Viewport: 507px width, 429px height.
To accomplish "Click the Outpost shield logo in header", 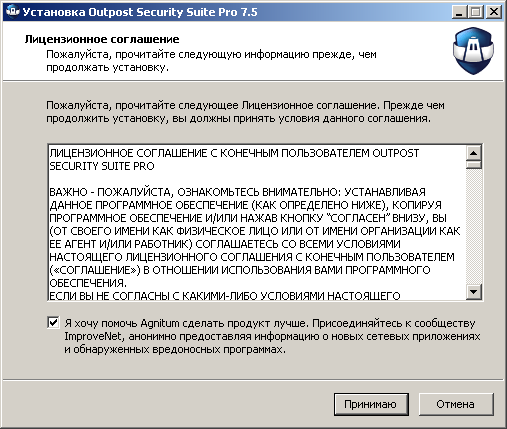I will pos(473,51).
